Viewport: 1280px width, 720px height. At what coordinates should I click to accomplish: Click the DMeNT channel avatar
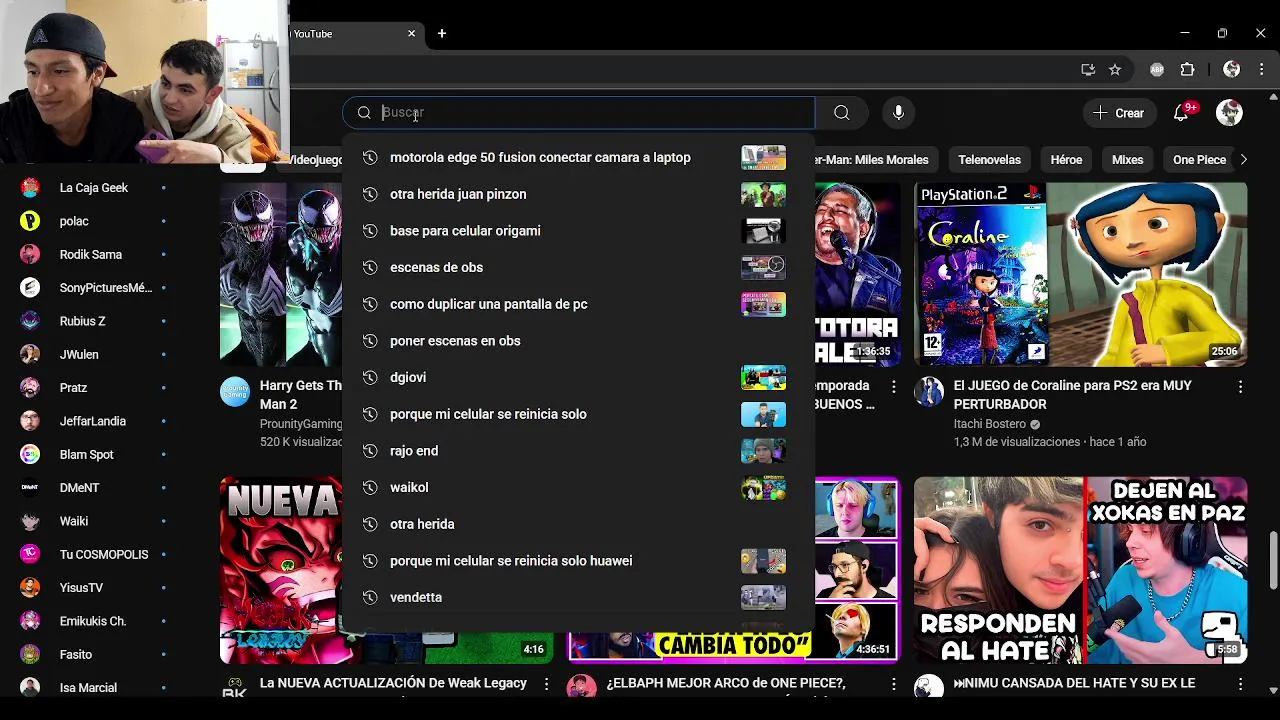[30, 488]
